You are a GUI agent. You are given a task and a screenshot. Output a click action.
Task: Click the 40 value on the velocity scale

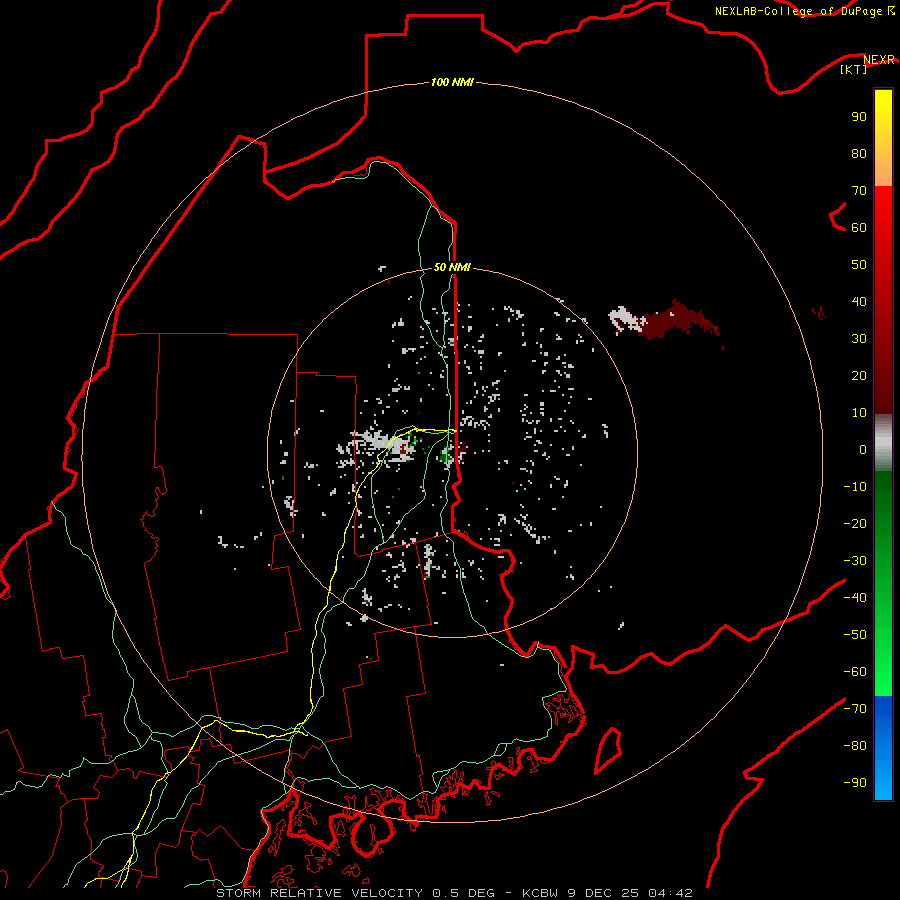tap(859, 301)
